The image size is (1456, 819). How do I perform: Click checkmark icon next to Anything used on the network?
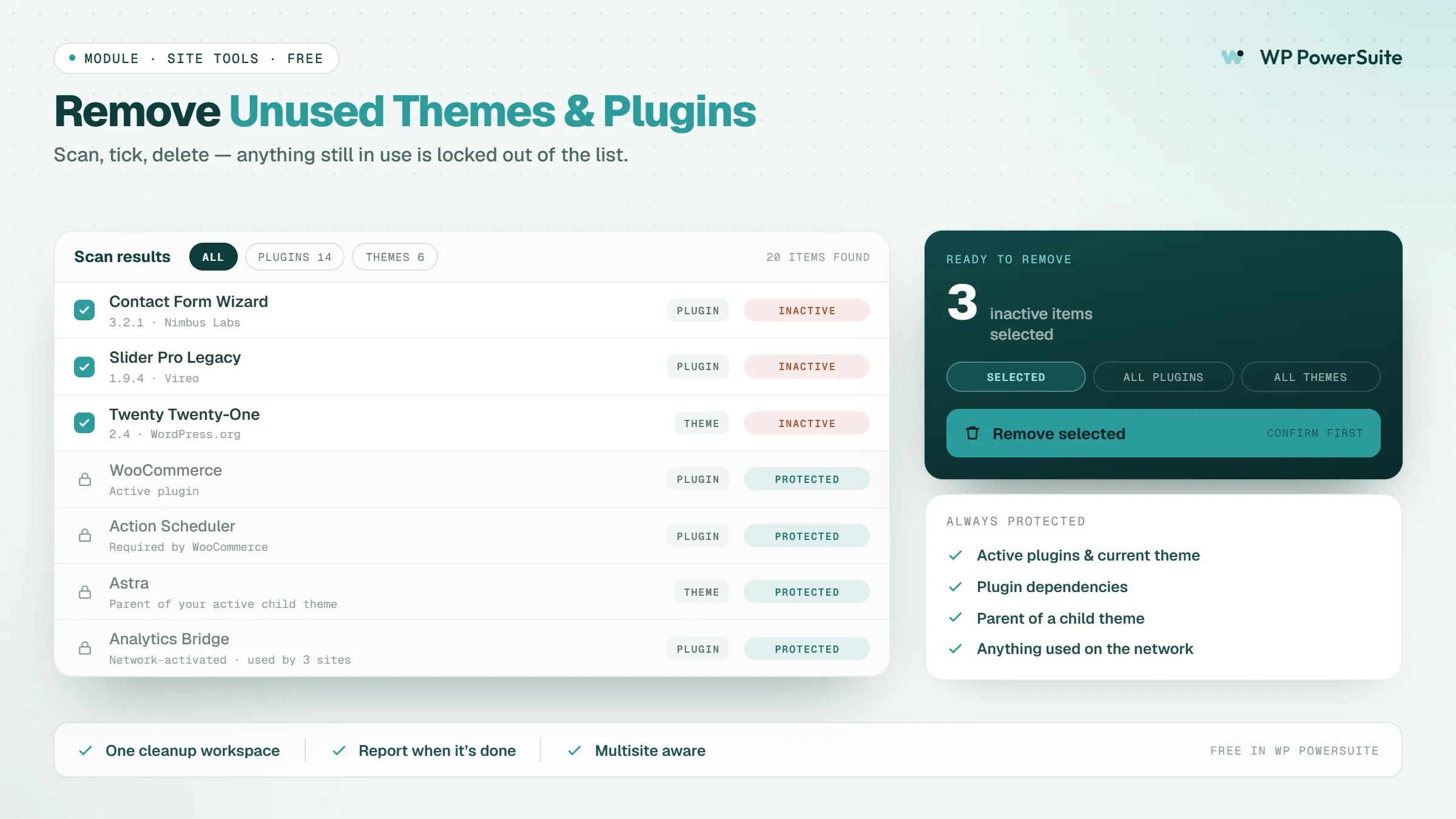(955, 649)
